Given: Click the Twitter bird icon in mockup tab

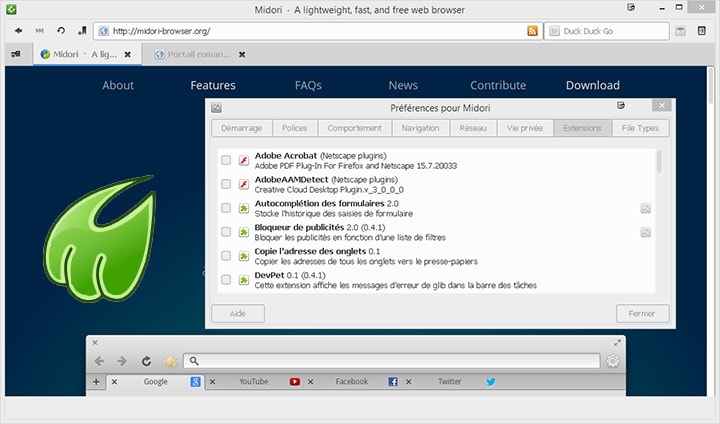Looking at the screenshot, I should coord(491,382).
